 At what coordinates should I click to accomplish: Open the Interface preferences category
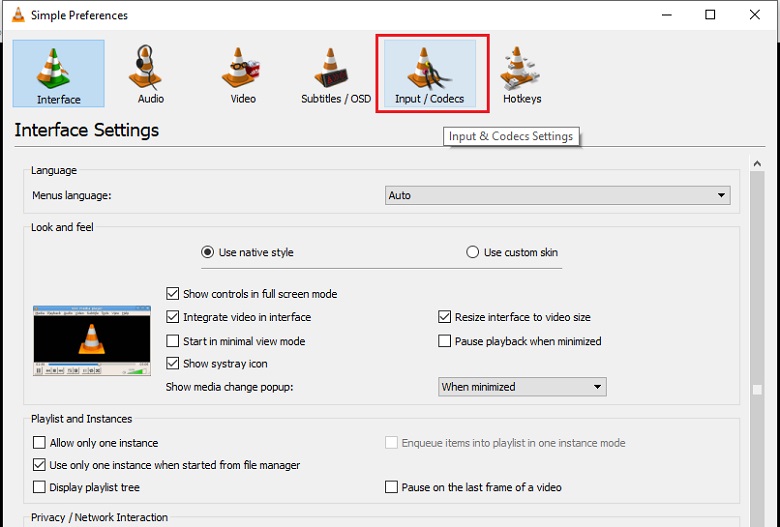59,74
